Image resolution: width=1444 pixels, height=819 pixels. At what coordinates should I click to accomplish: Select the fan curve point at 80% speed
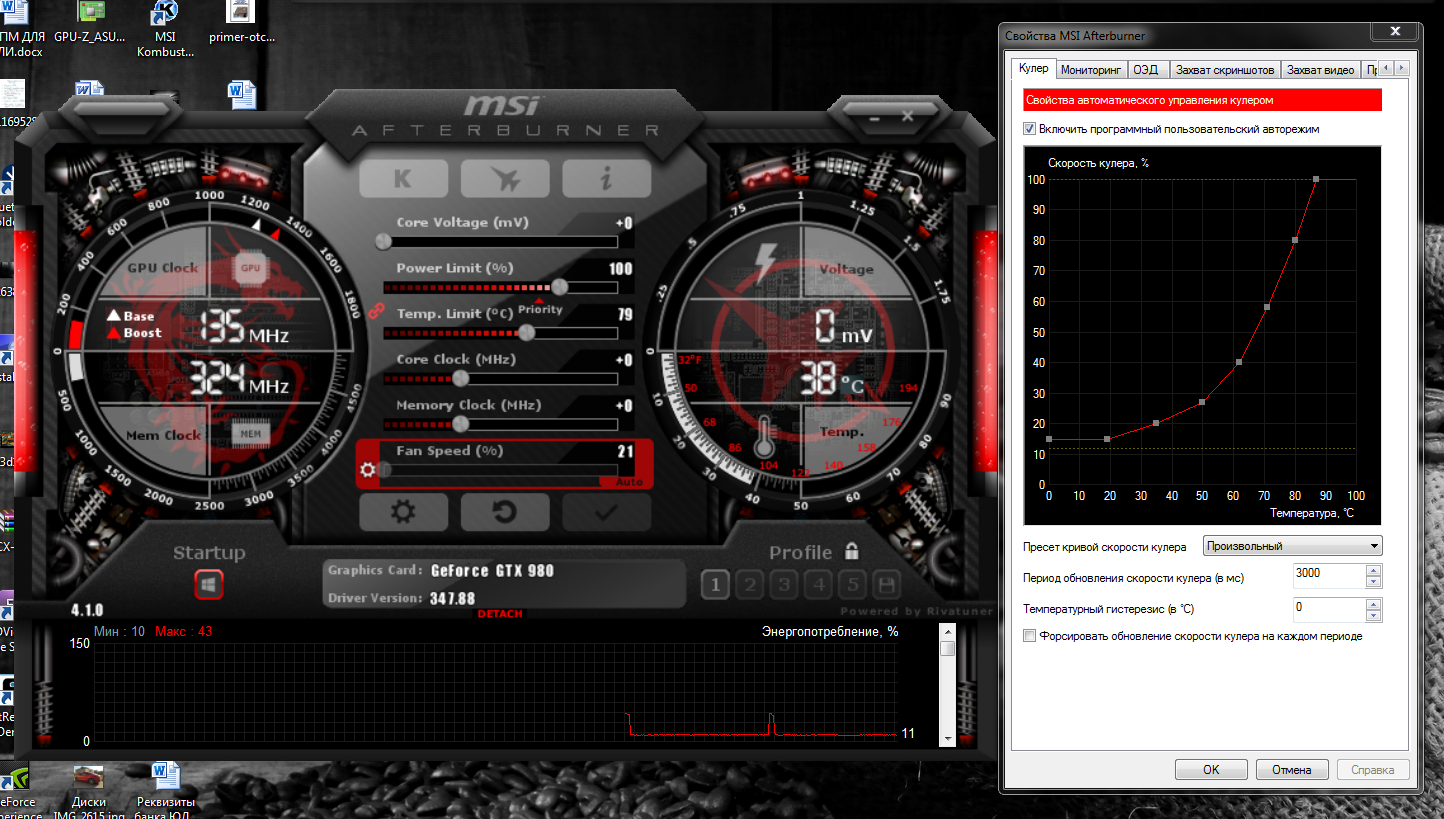1295,240
